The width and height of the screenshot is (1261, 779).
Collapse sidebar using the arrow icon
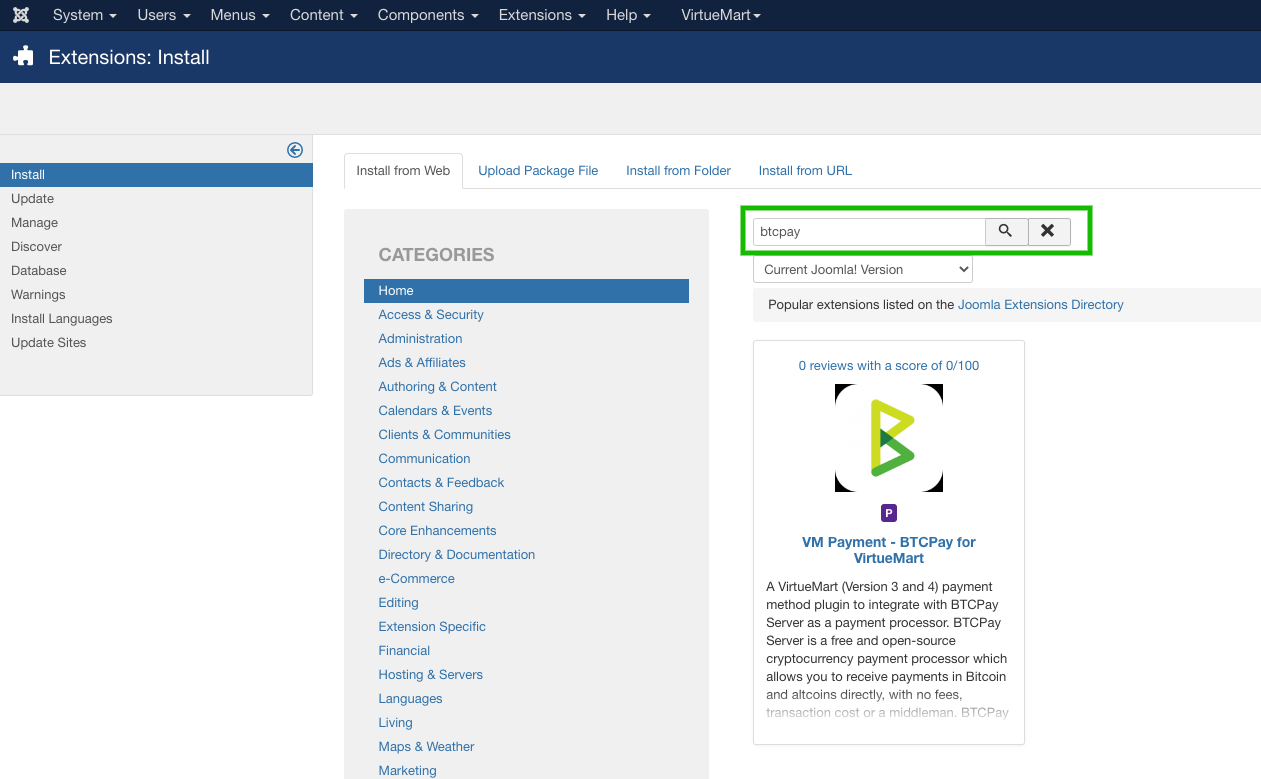[x=295, y=150]
